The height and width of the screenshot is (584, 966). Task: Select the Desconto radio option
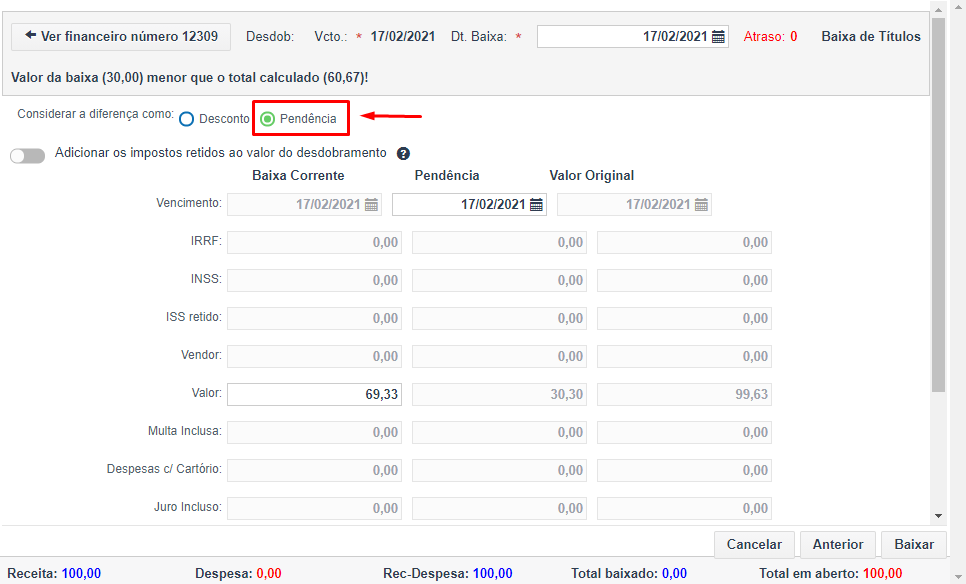click(x=187, y=119)
